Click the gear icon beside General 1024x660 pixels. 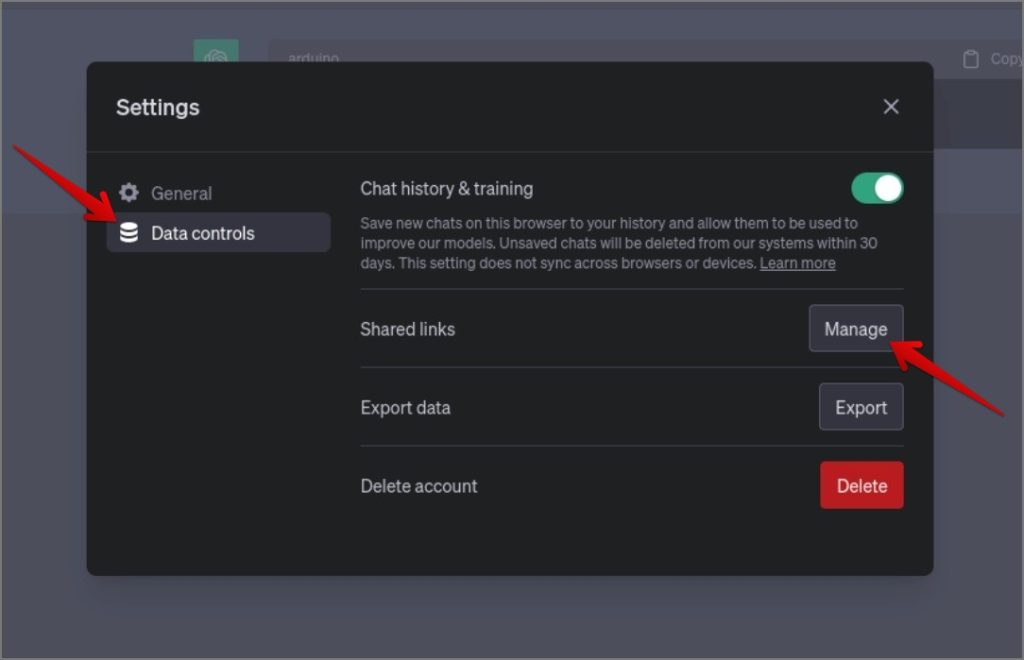pos(129,193)
